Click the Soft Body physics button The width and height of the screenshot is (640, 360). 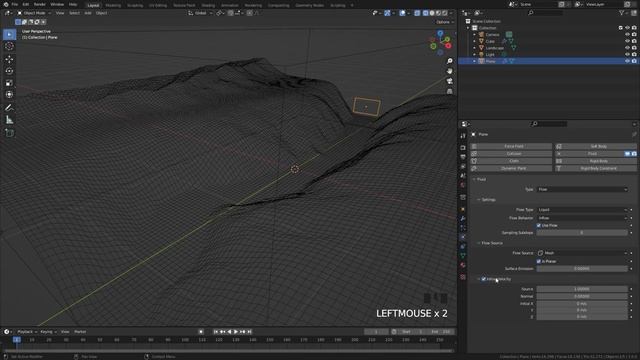[596, 146]
